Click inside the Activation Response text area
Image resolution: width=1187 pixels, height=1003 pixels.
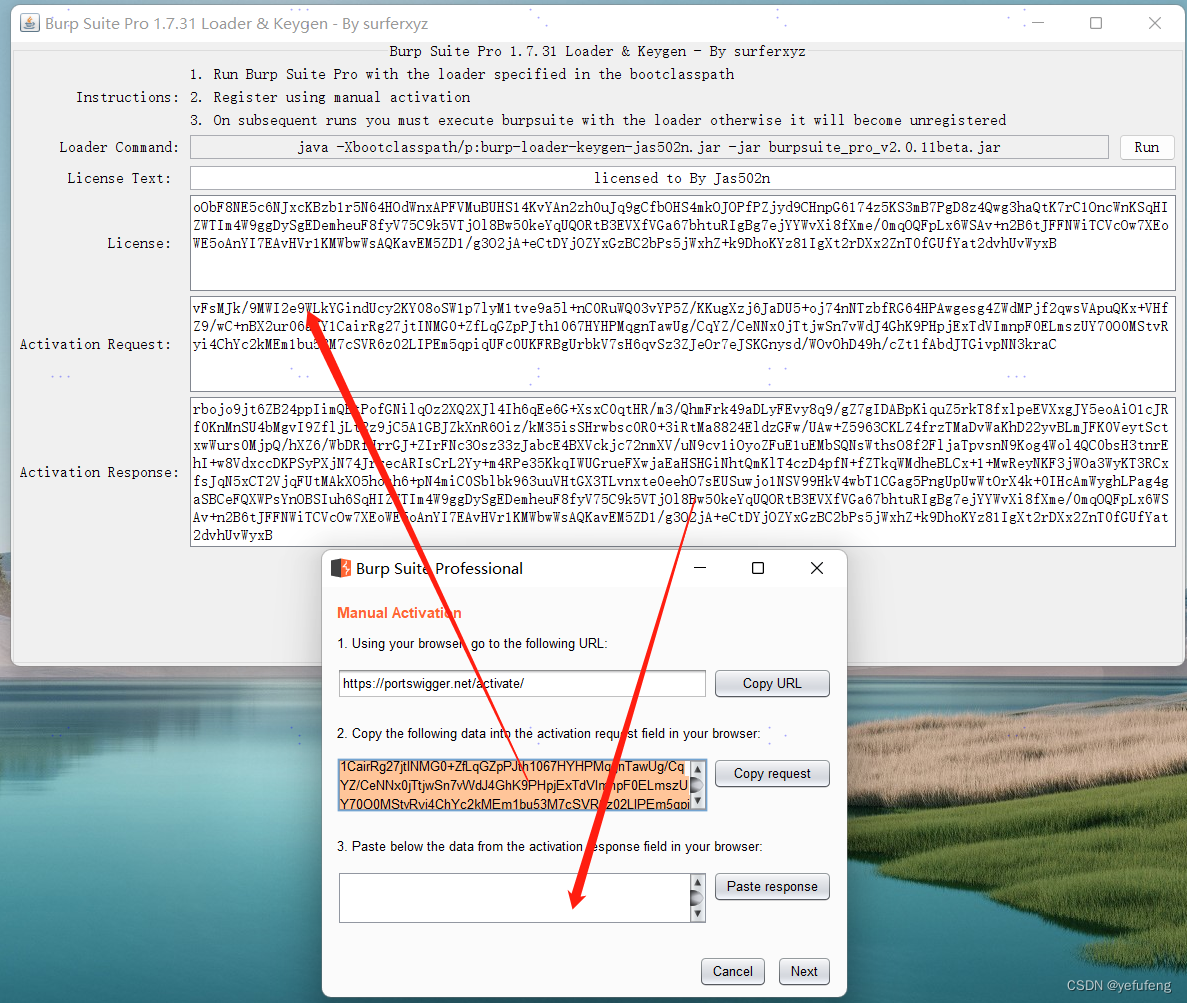tap(682, 472)
